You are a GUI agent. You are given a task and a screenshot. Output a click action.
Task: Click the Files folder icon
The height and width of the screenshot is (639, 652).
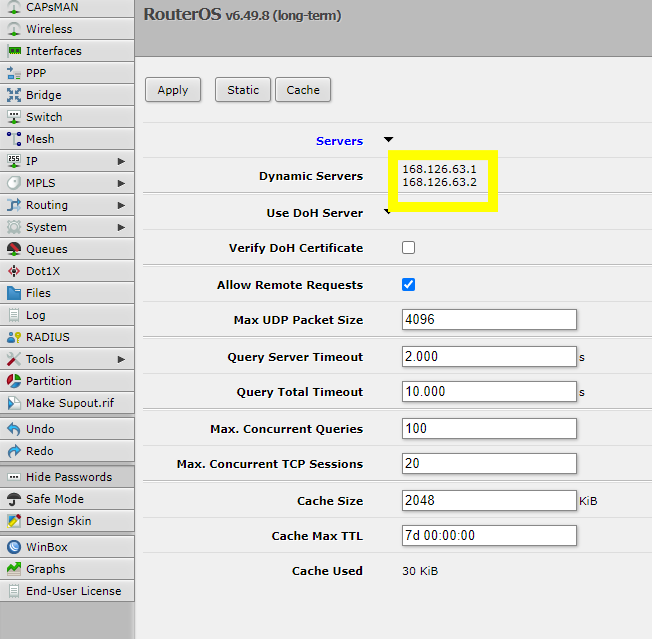pyautogui.click(x=14, y=294)
